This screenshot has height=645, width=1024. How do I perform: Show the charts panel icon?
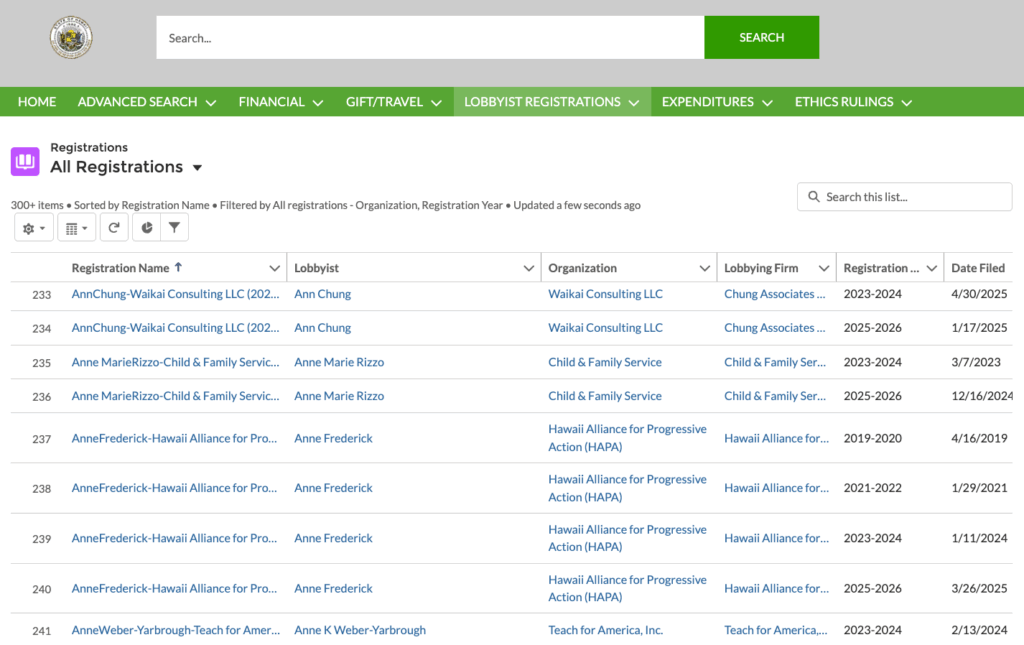click(147, 228)
